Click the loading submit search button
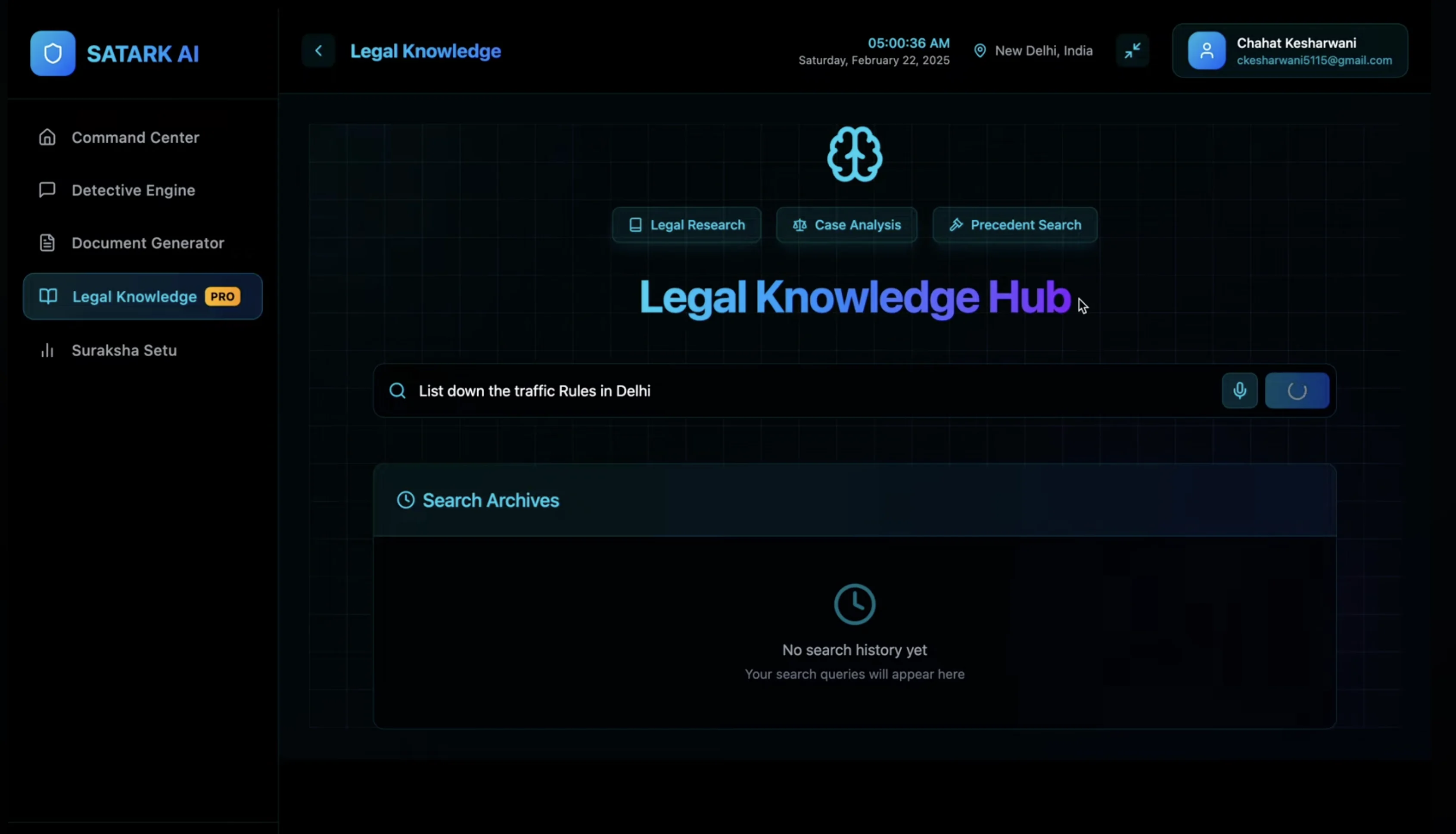The width and height of the screenshot is (1456, 834). [x=1297, y=391]
